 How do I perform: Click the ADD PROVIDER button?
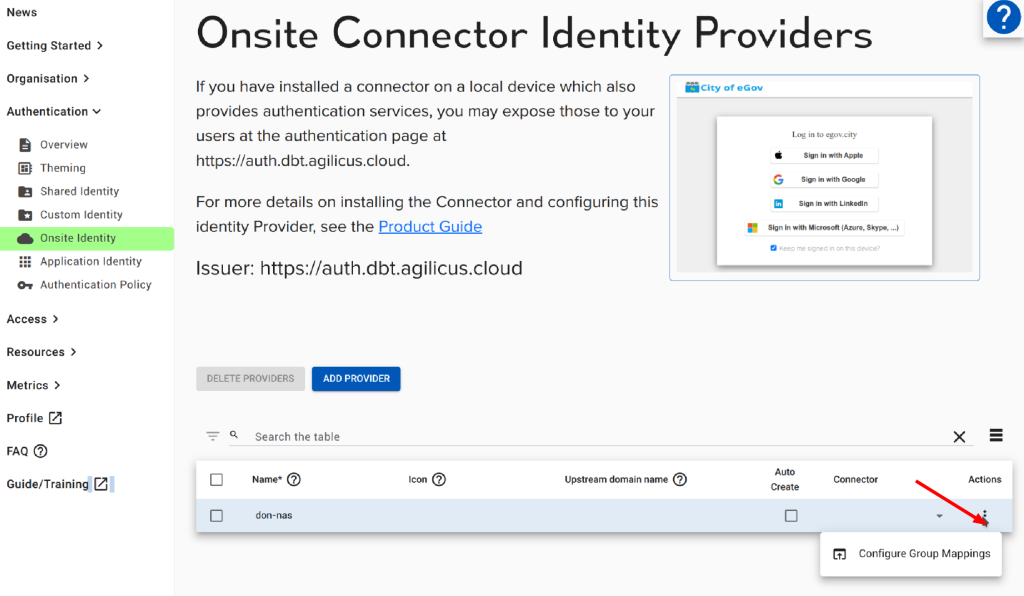pyautogui.click(x=356, y=379)
